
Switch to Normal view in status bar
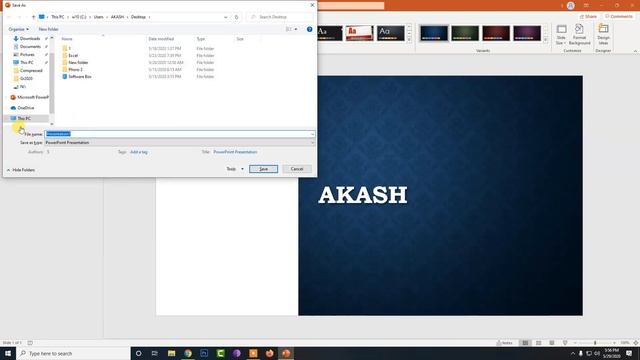click(x=525, y=343)
